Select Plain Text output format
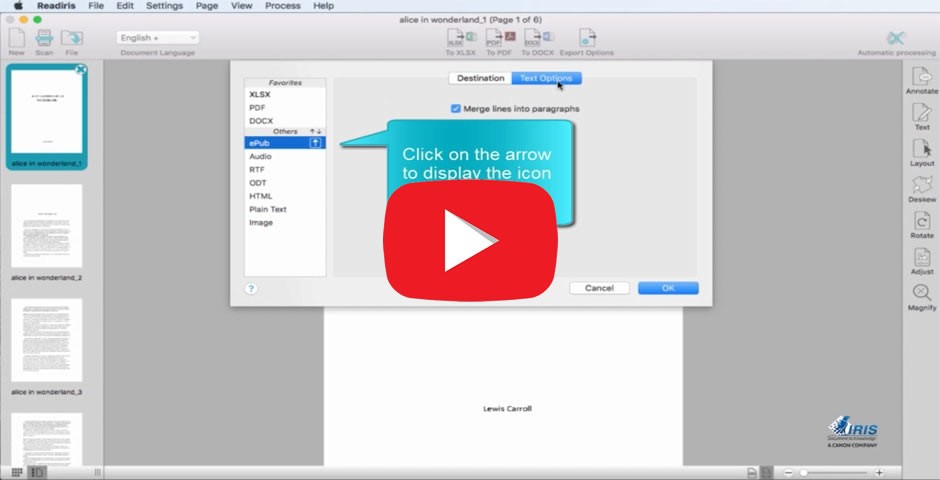Viewport: 940px width, 480px height. click(285, 209)
